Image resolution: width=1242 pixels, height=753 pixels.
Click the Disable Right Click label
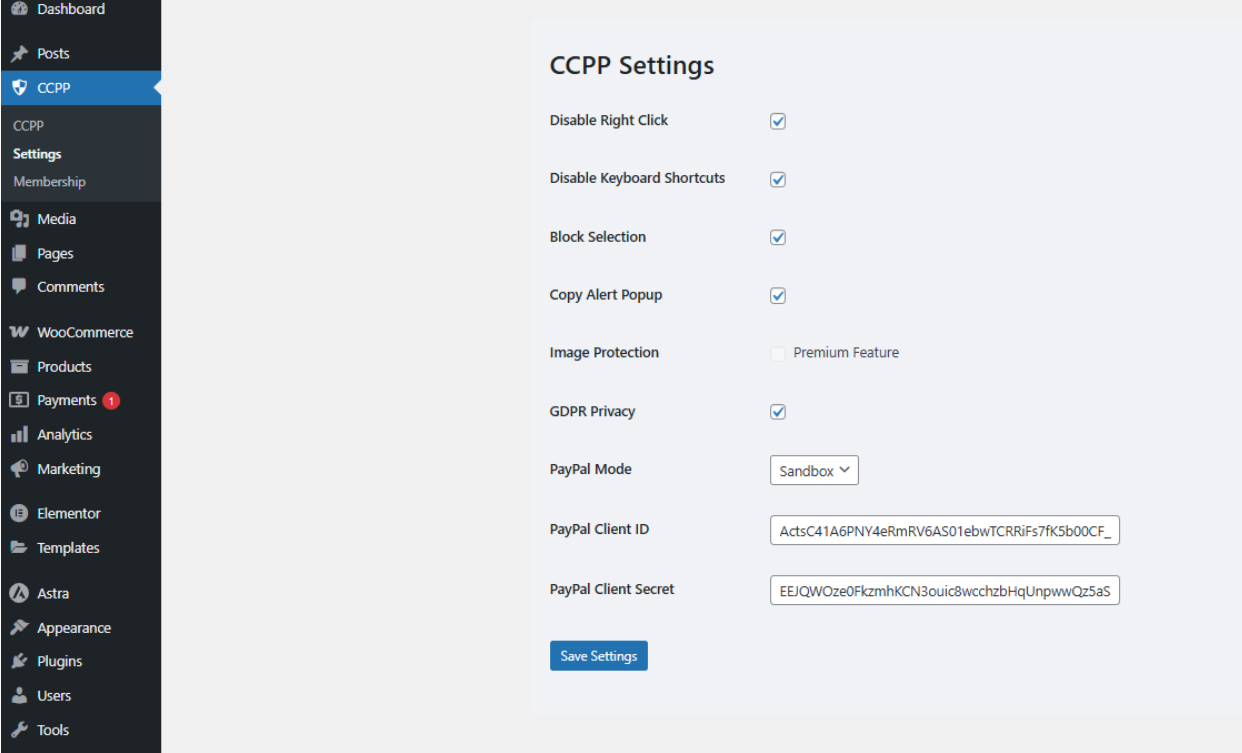609,120
